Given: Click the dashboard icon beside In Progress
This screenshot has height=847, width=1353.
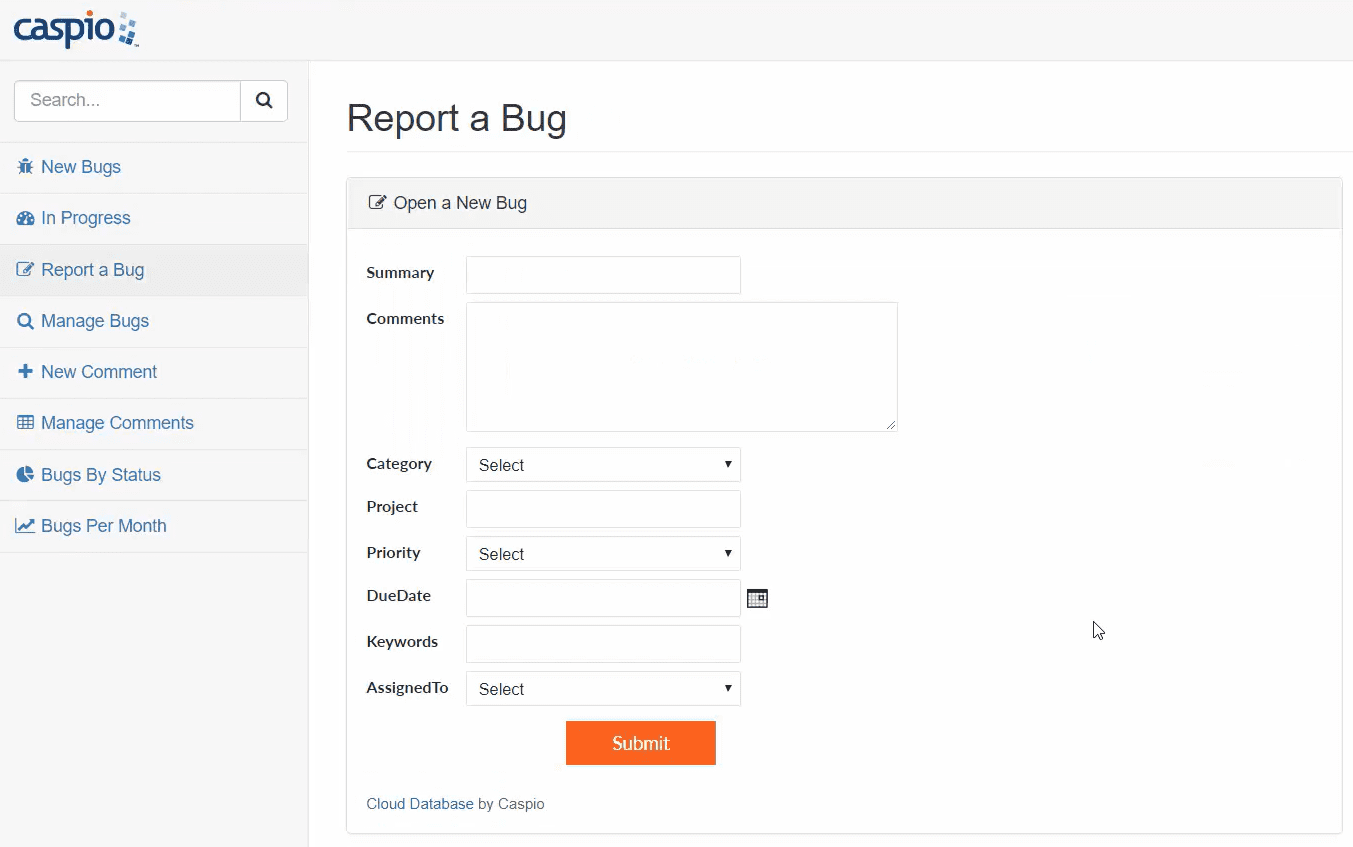Looking at the screenshot, I should [x=25, y=218].
